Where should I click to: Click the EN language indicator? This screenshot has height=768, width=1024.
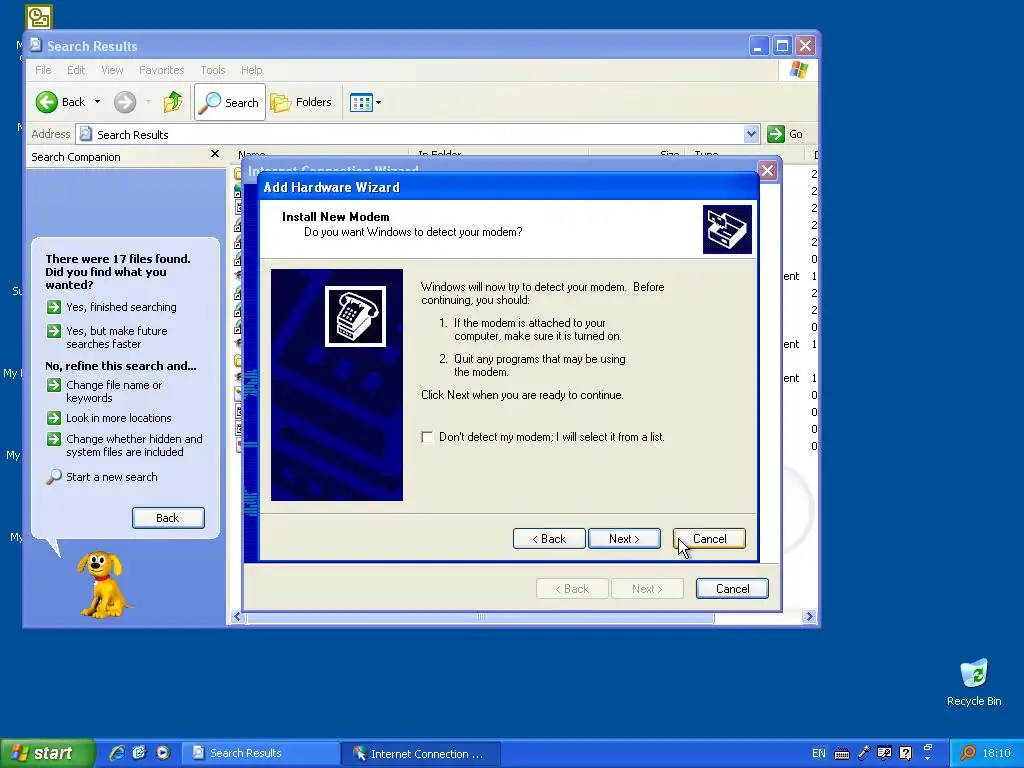[818, 754]
